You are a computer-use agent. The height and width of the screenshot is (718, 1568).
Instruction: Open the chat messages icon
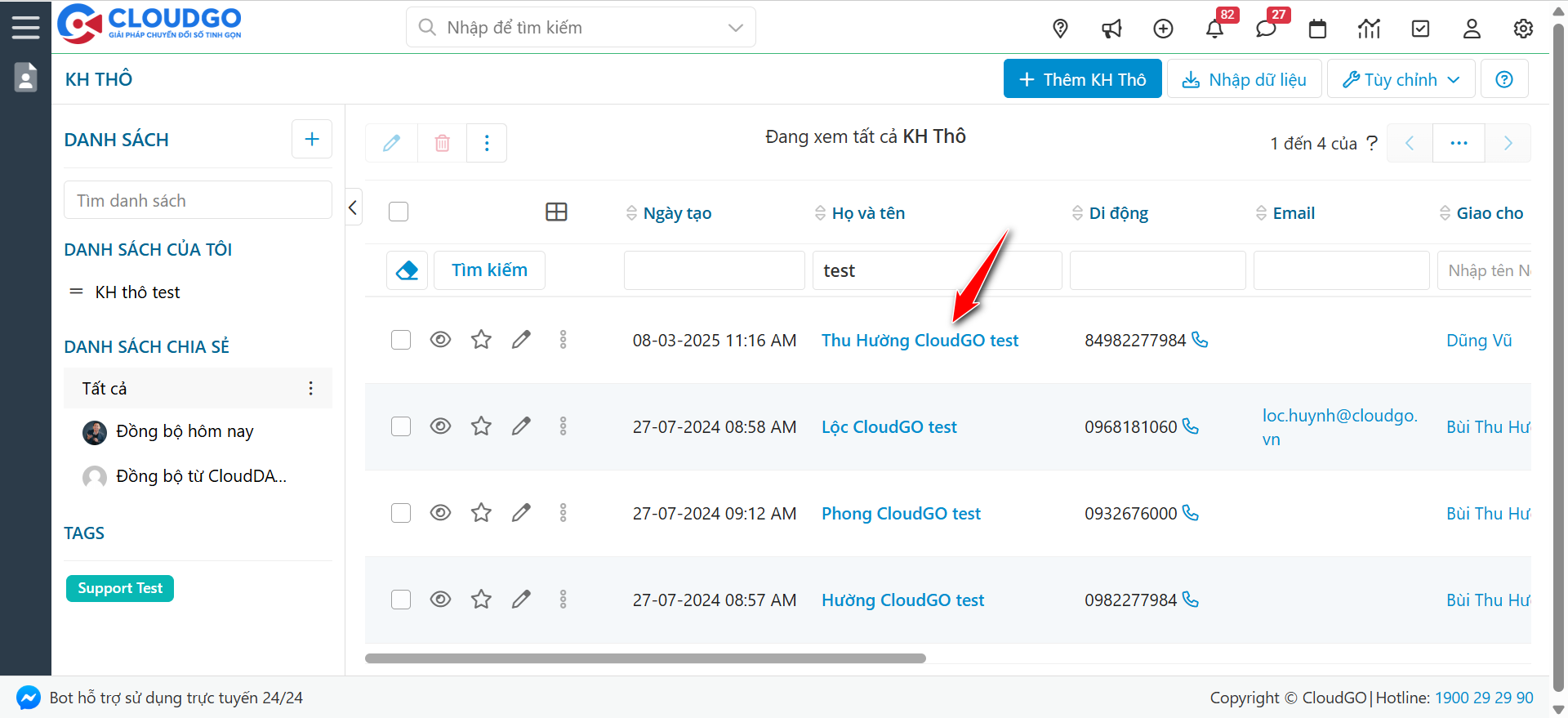[1266, 29]
